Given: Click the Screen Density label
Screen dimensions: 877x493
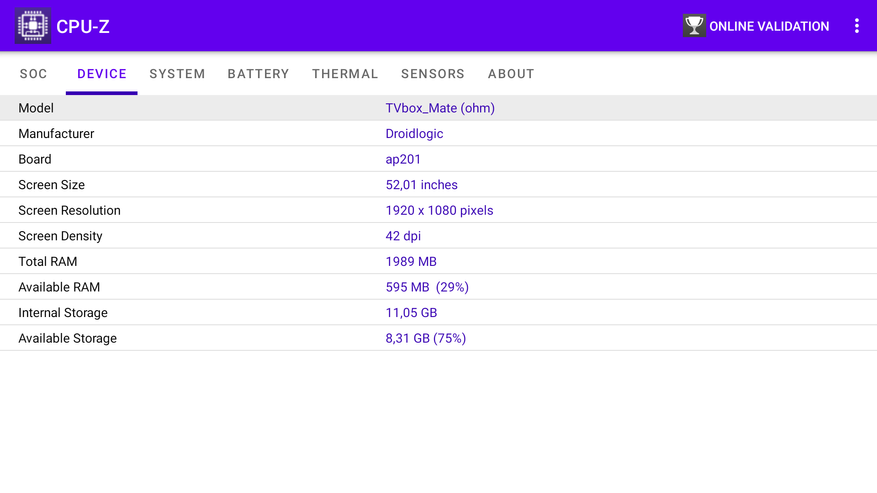Looking at the screenshot, I should pyautogui.click(x=60, y=236).
